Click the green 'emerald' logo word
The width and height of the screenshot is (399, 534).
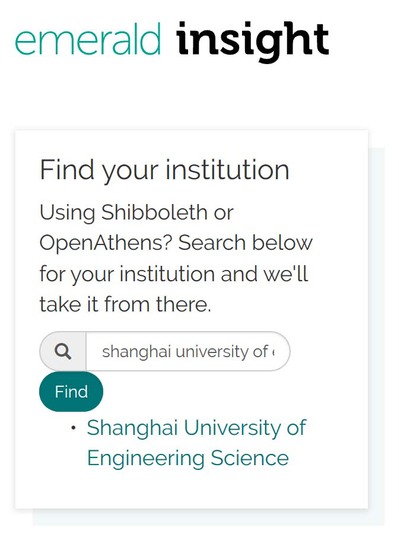point(88,40)
